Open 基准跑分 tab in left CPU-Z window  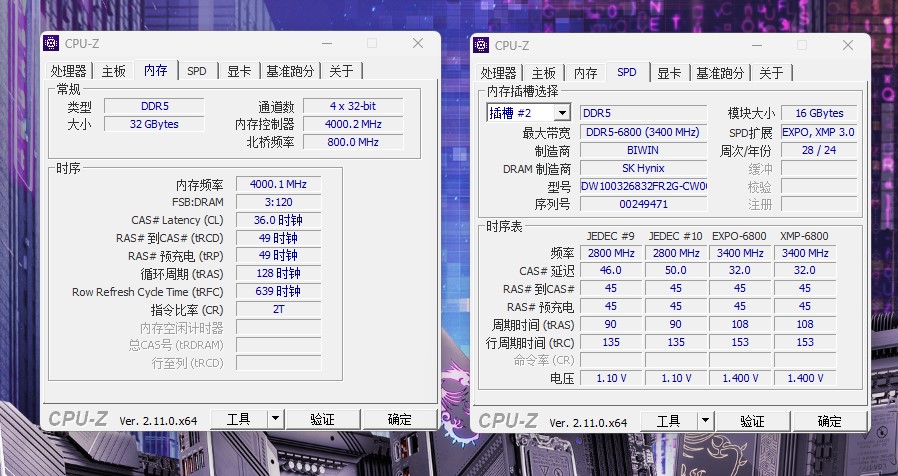(290, 71)
